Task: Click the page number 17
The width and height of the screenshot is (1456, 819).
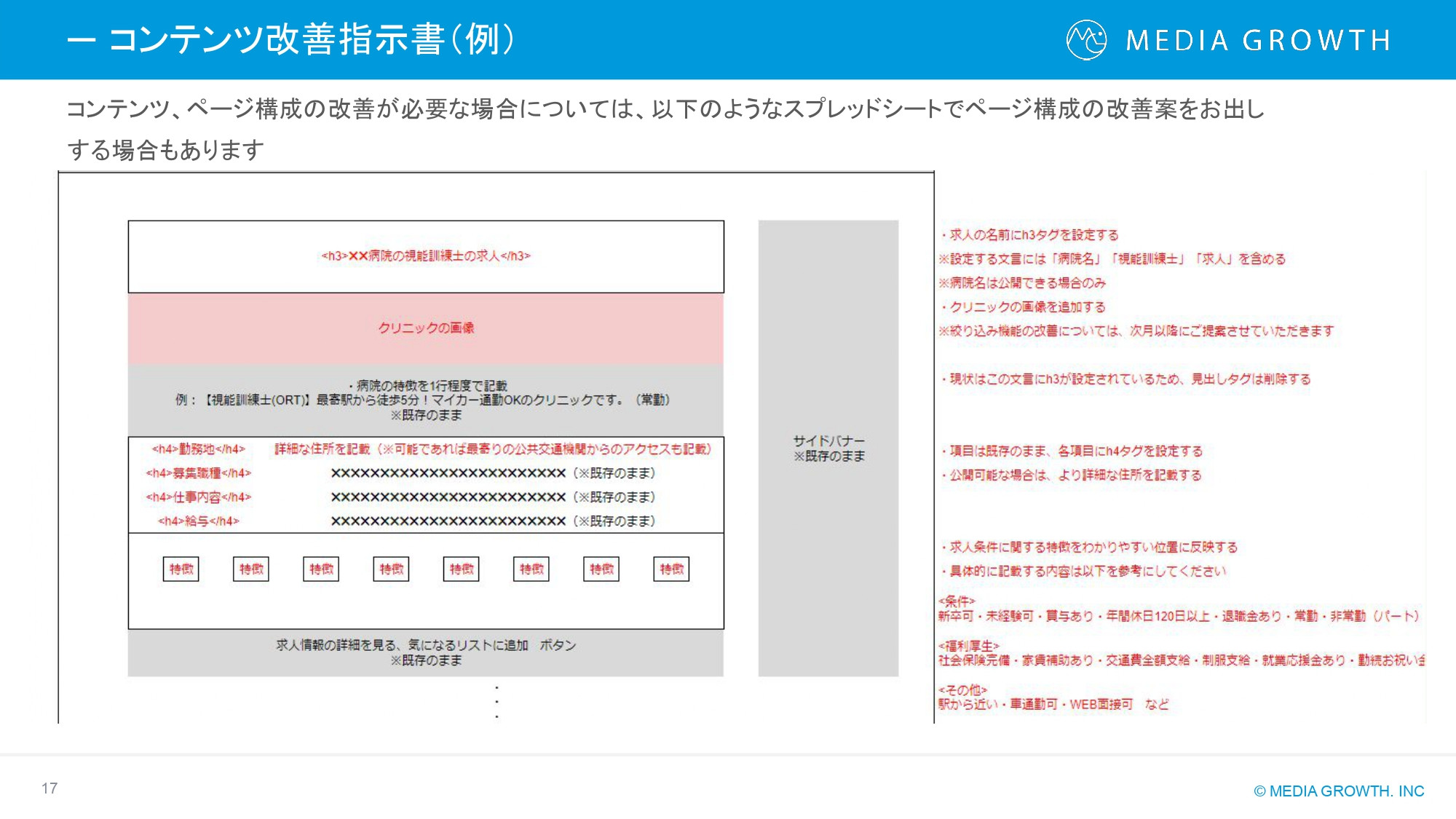Action: 50,788
